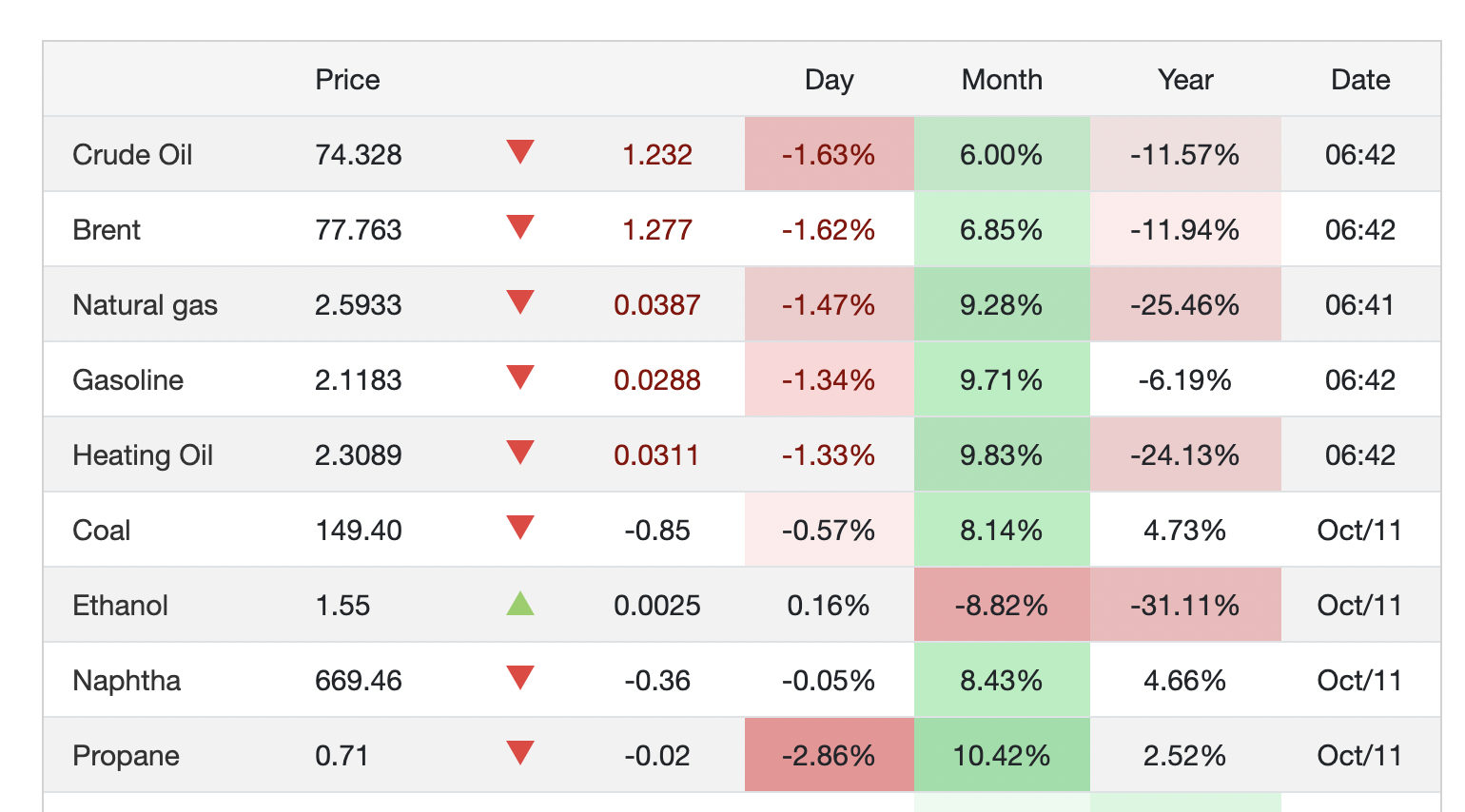Sort table by the Price column header
Image resolution: width=1465 pixels, height=812 pixels.
(x=347, y=79)
